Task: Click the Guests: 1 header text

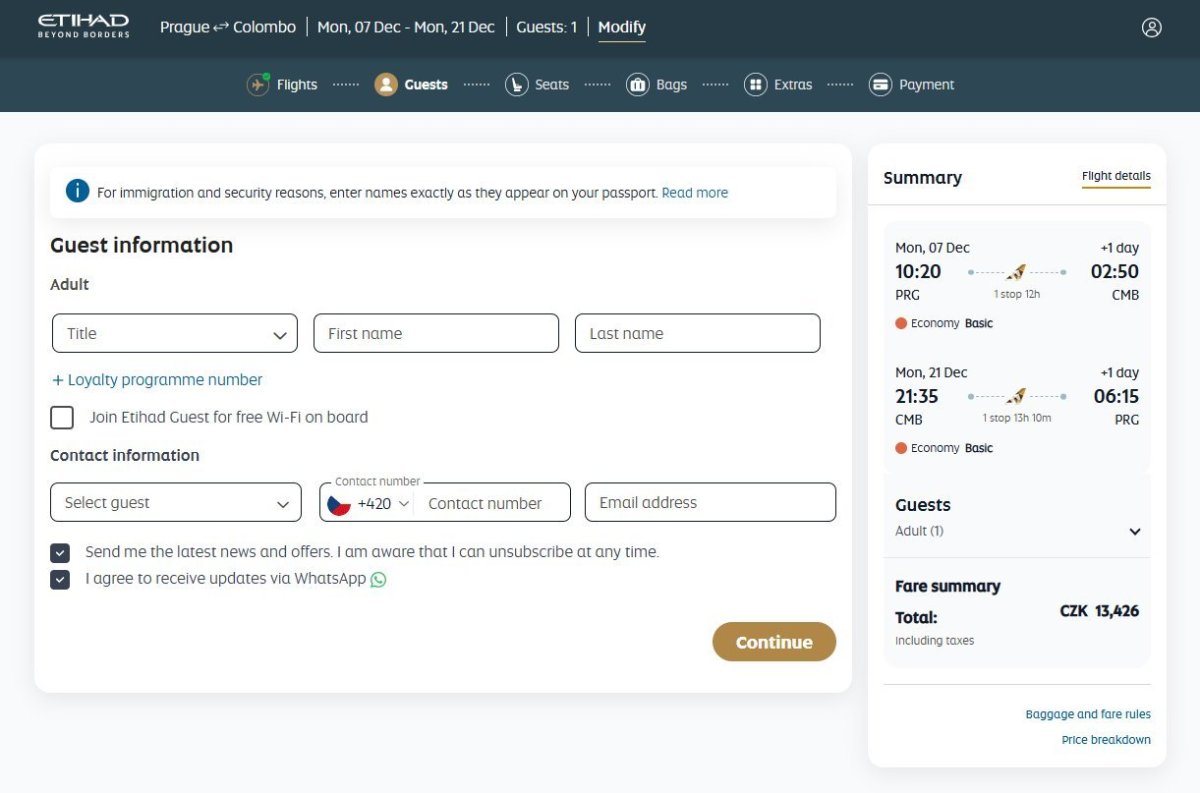Action: [546, 27]
